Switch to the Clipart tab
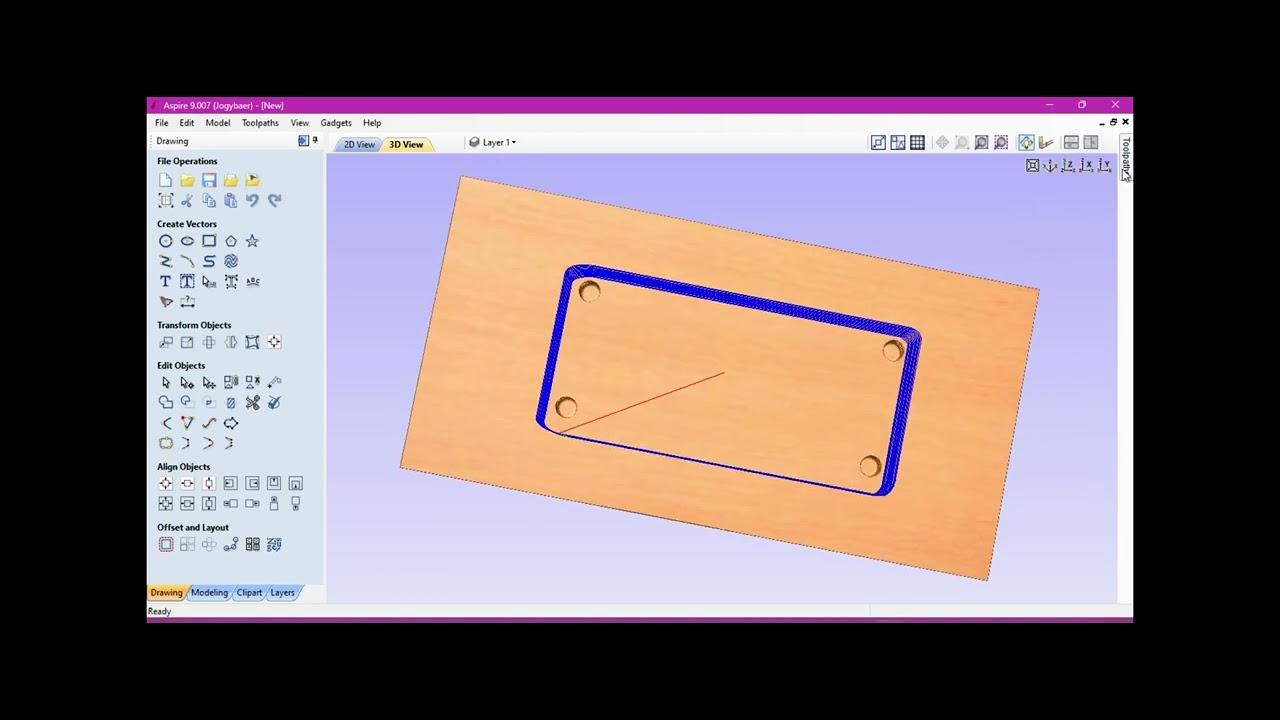Viewport: 1280px width, 720px height. [x=249, y=593]
